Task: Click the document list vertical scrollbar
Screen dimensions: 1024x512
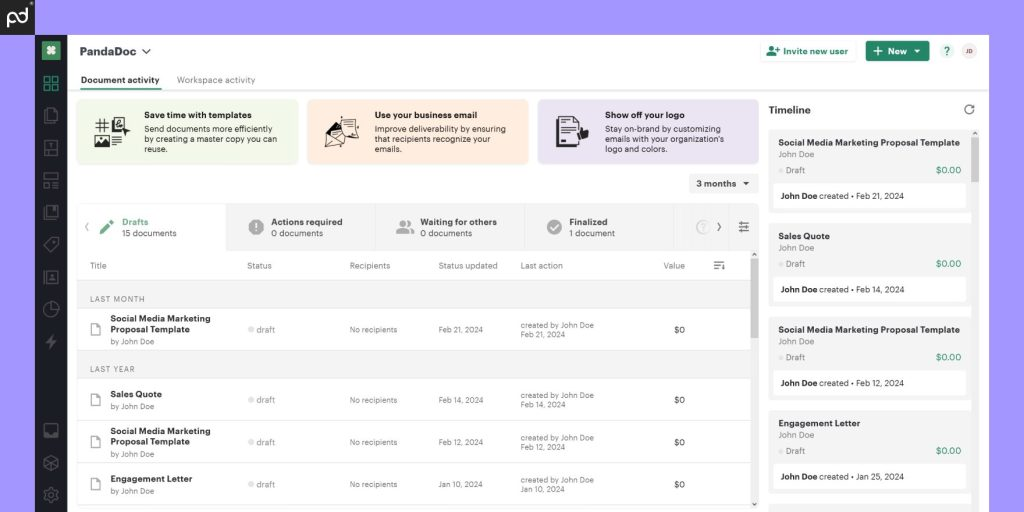Action: (754, 298)
